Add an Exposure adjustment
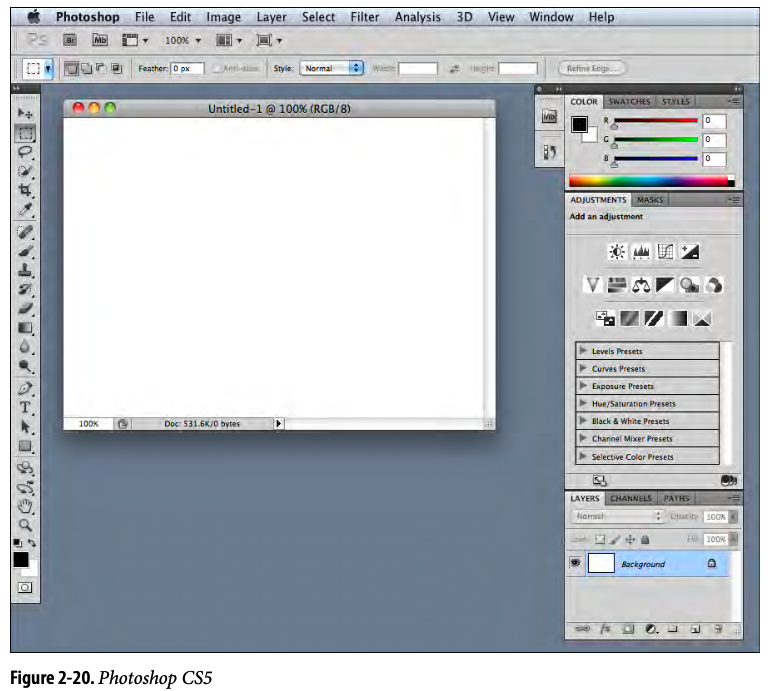This screenshot has width=770, height=691. [689, 252]
